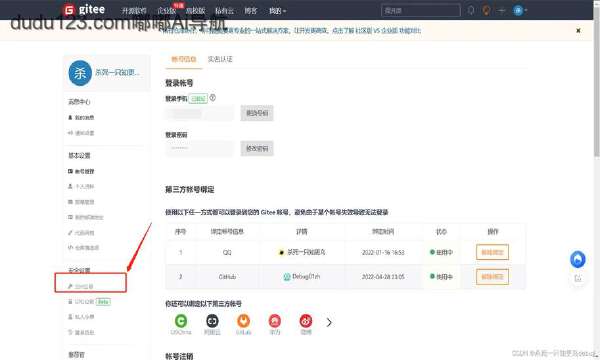The width and height of the screenshot is (600, 360).
Task: Show more third-party accounts with right chevron
Action: point(329,323)
